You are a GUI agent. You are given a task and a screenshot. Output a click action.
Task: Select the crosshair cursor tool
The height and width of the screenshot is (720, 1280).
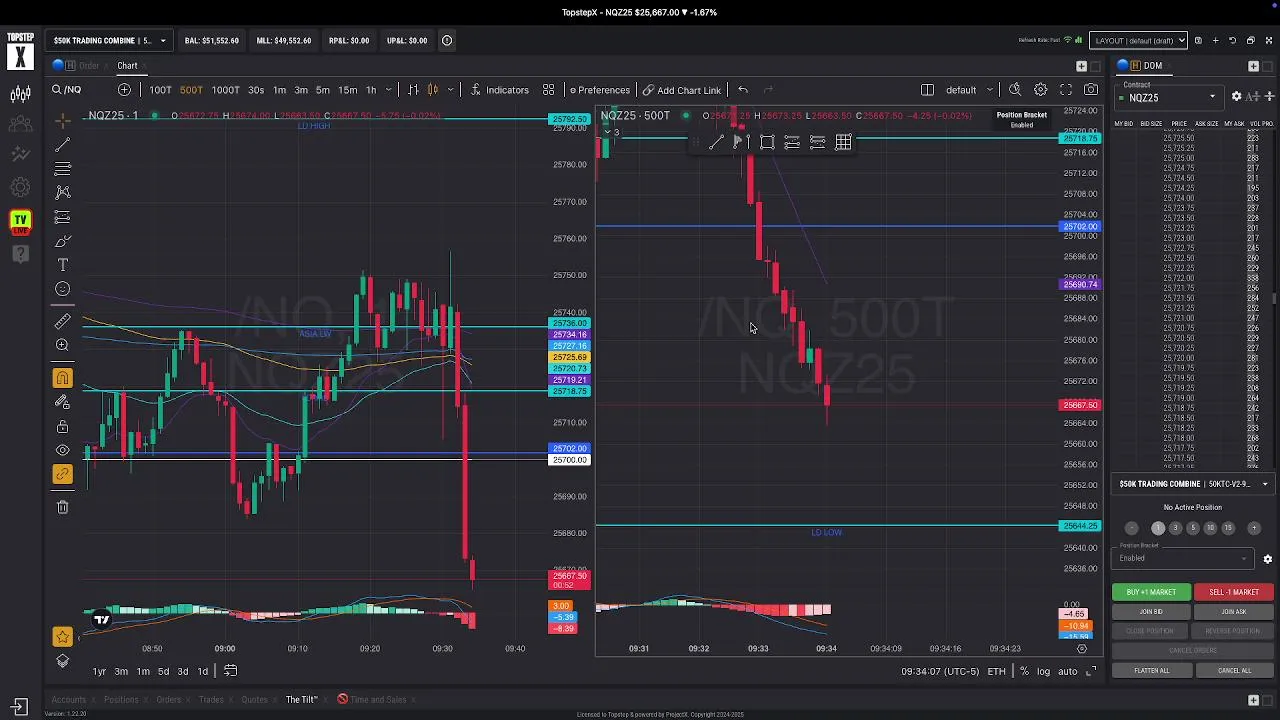pos(62,121)
